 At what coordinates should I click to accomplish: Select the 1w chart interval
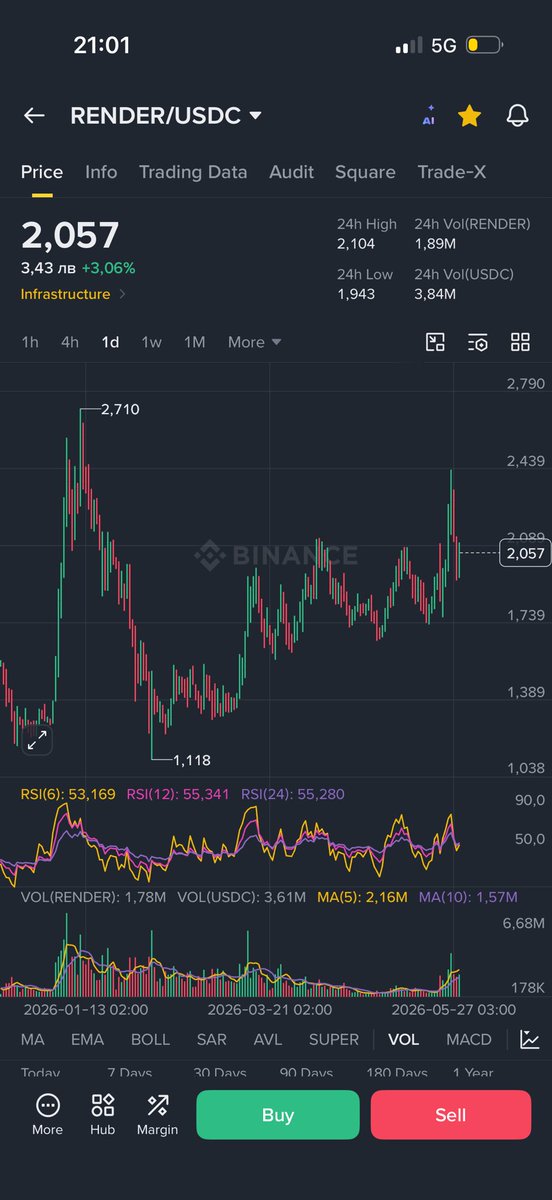[151, 342]
